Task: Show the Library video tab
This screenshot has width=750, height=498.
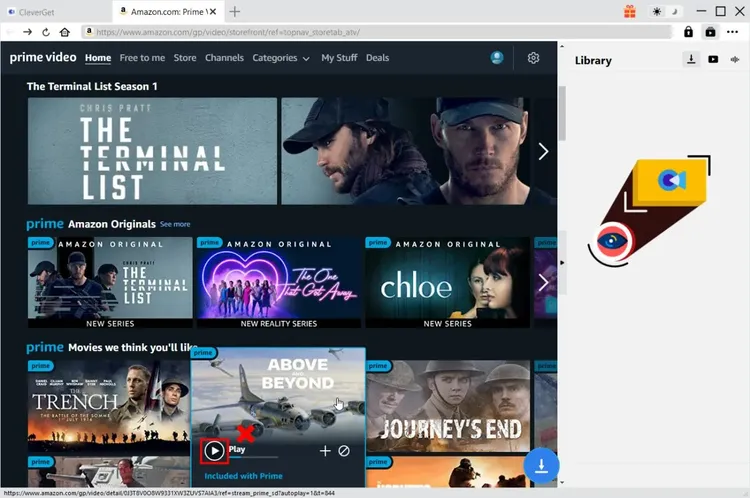Action: click(x=713, y=60)
